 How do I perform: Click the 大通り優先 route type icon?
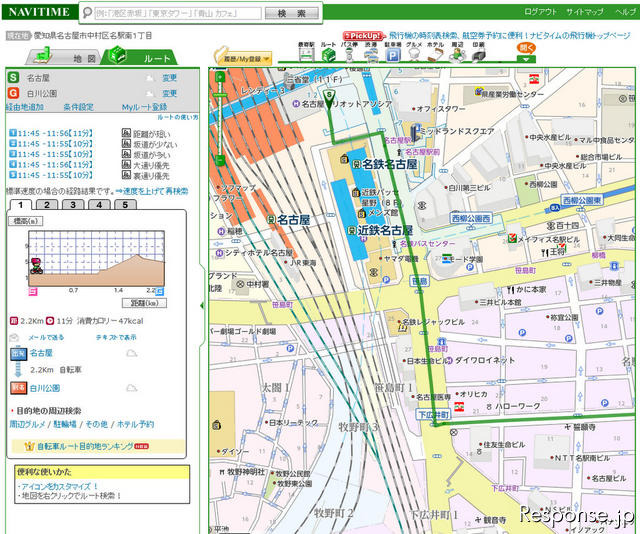coord(126,165)
